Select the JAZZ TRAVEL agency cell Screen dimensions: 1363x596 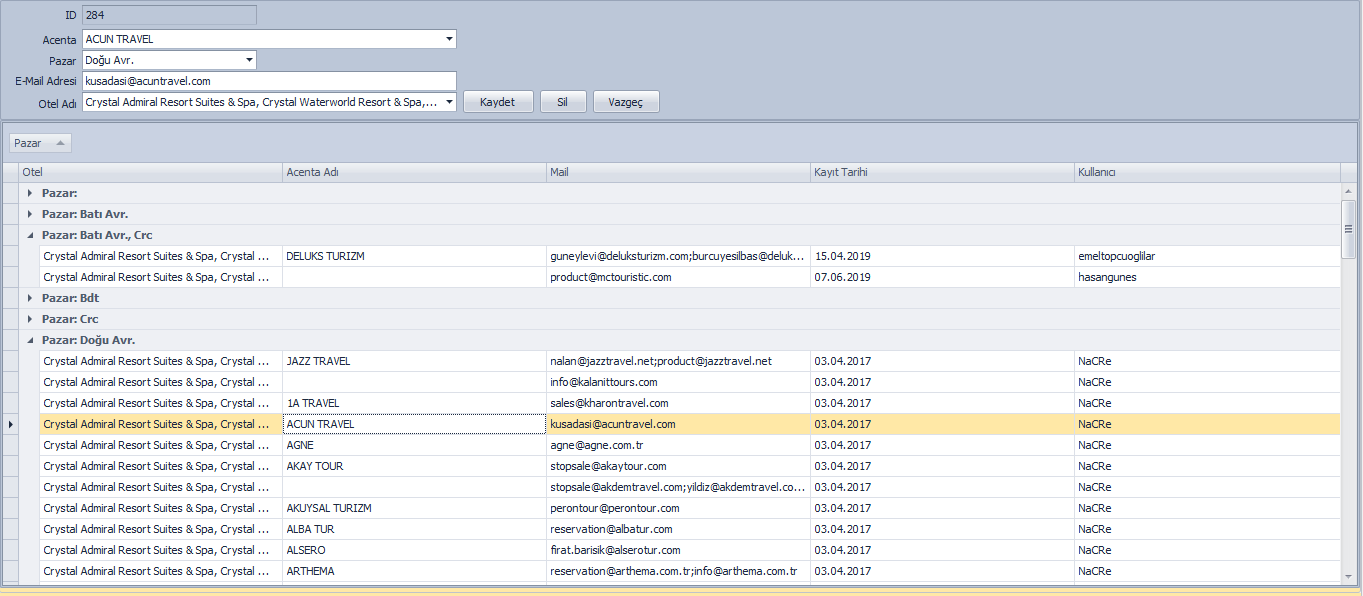(x=415, y=361)
